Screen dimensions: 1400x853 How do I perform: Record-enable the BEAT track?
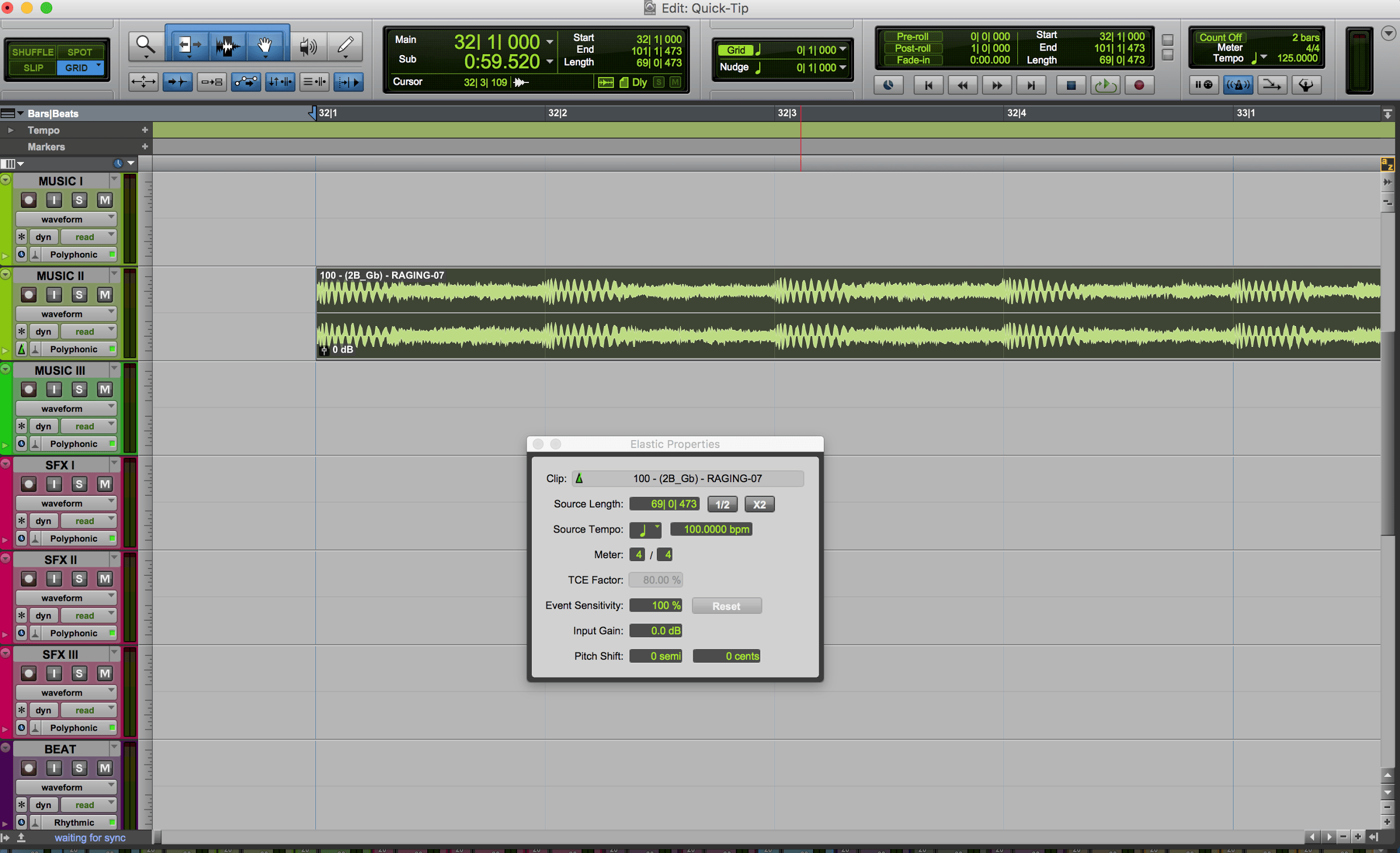coord(28,768)
